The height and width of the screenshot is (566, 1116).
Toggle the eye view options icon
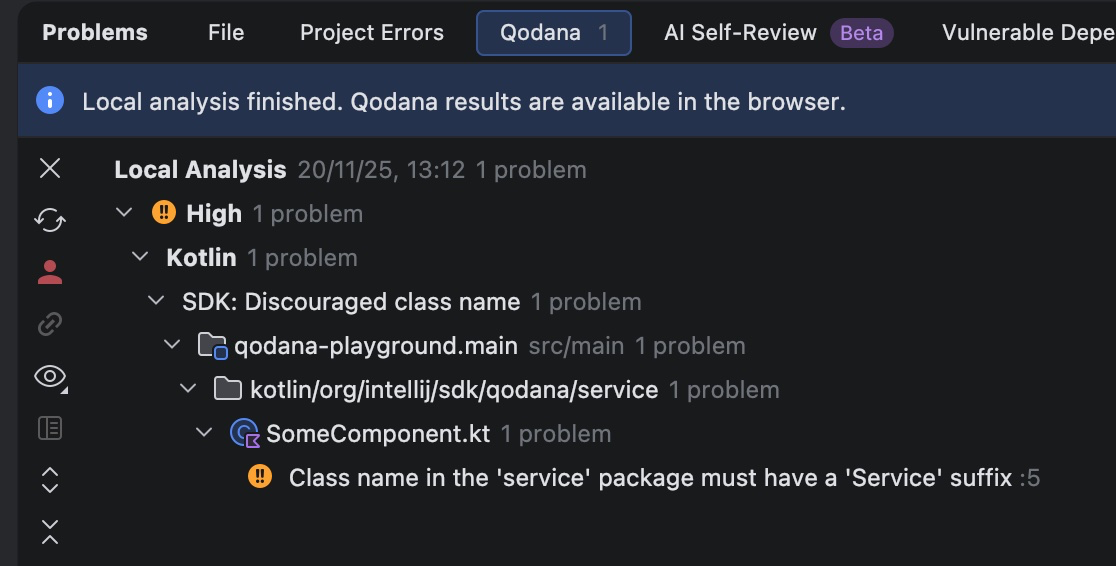click(50, 377)
